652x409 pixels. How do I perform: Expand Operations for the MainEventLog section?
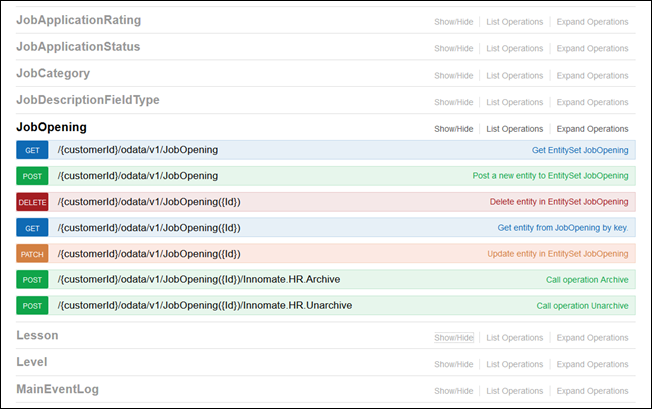pos(592,390)
